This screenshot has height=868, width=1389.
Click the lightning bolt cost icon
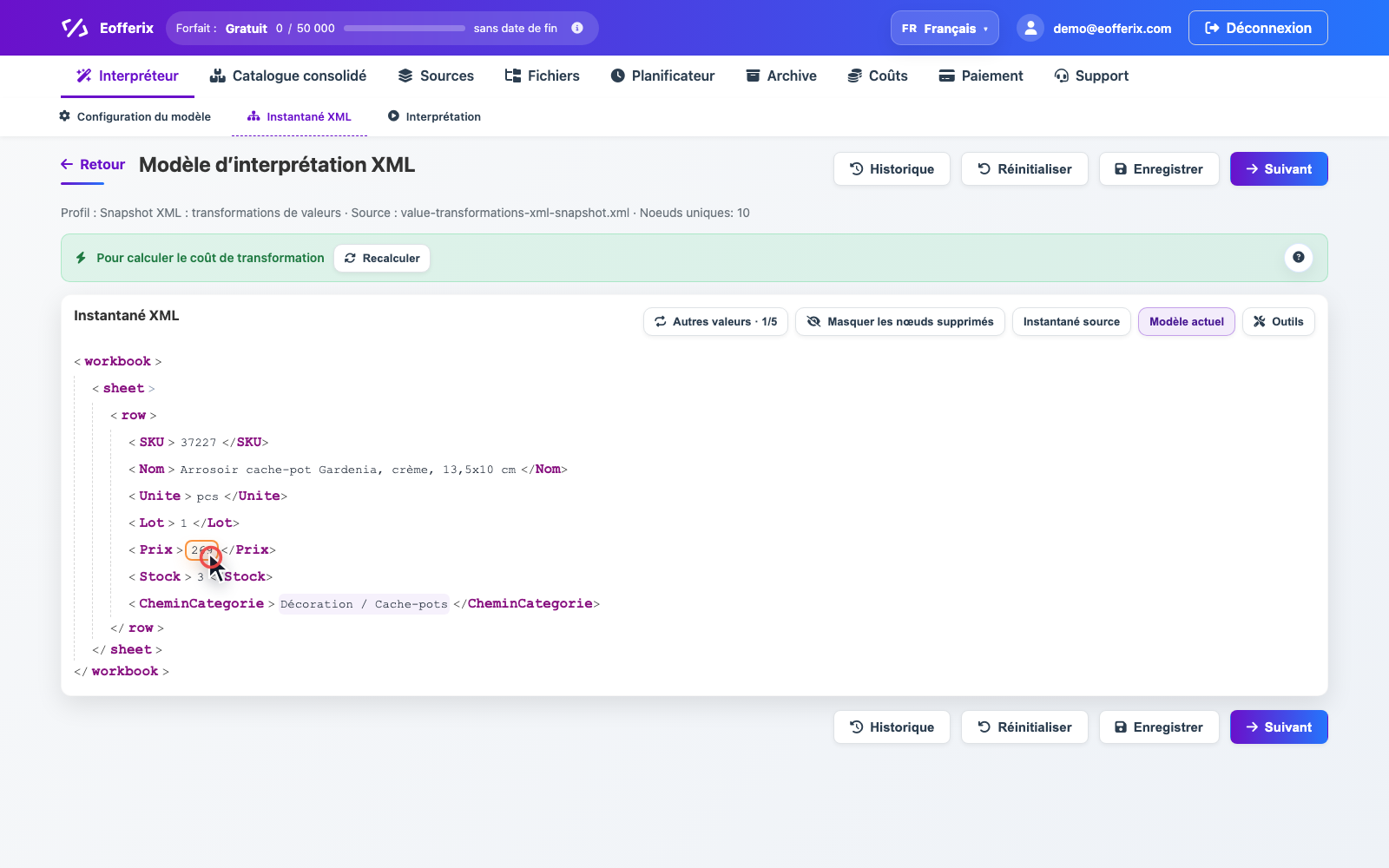click(x=81, y=258)
